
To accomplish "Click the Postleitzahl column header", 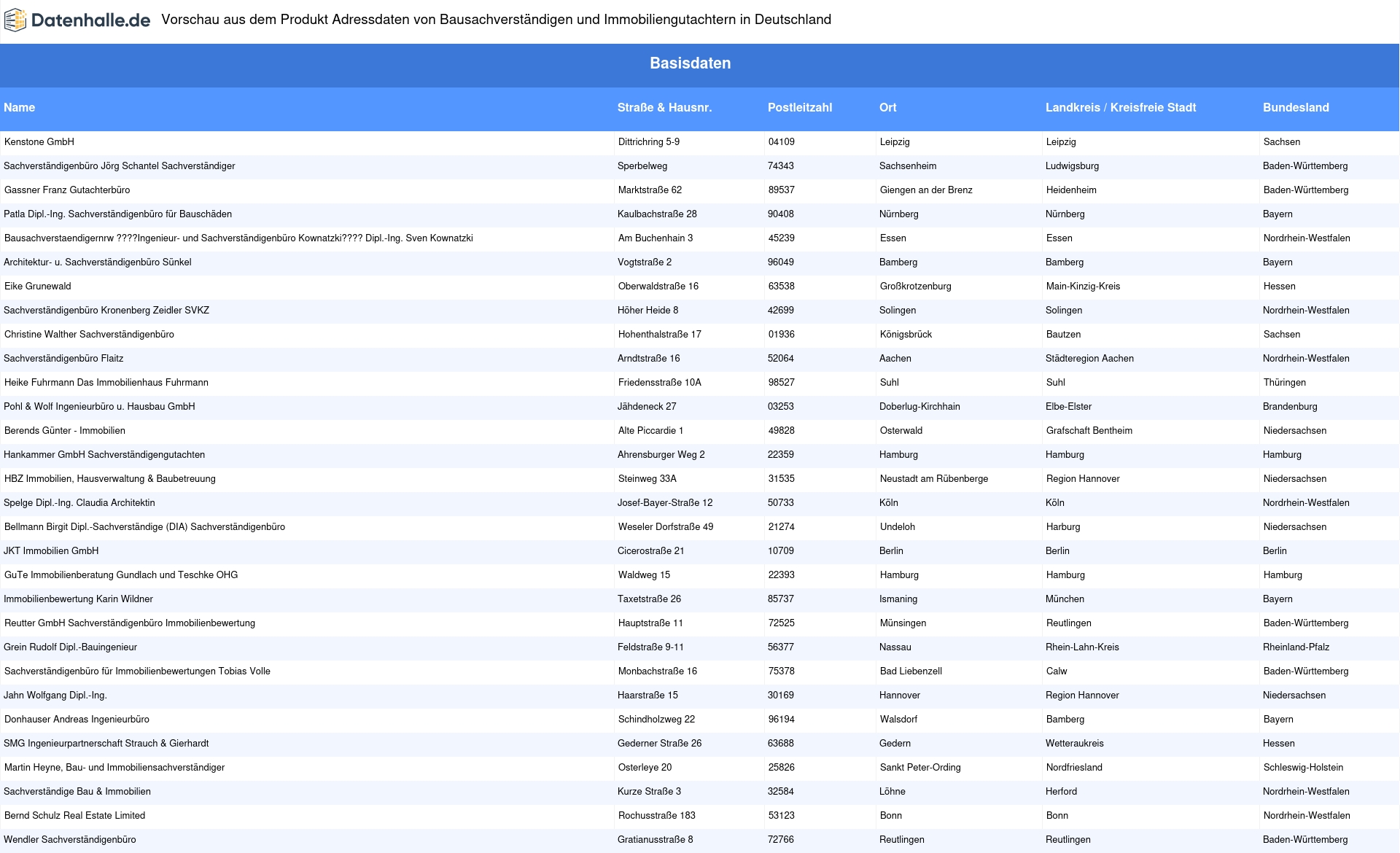I will pos(800,107).
